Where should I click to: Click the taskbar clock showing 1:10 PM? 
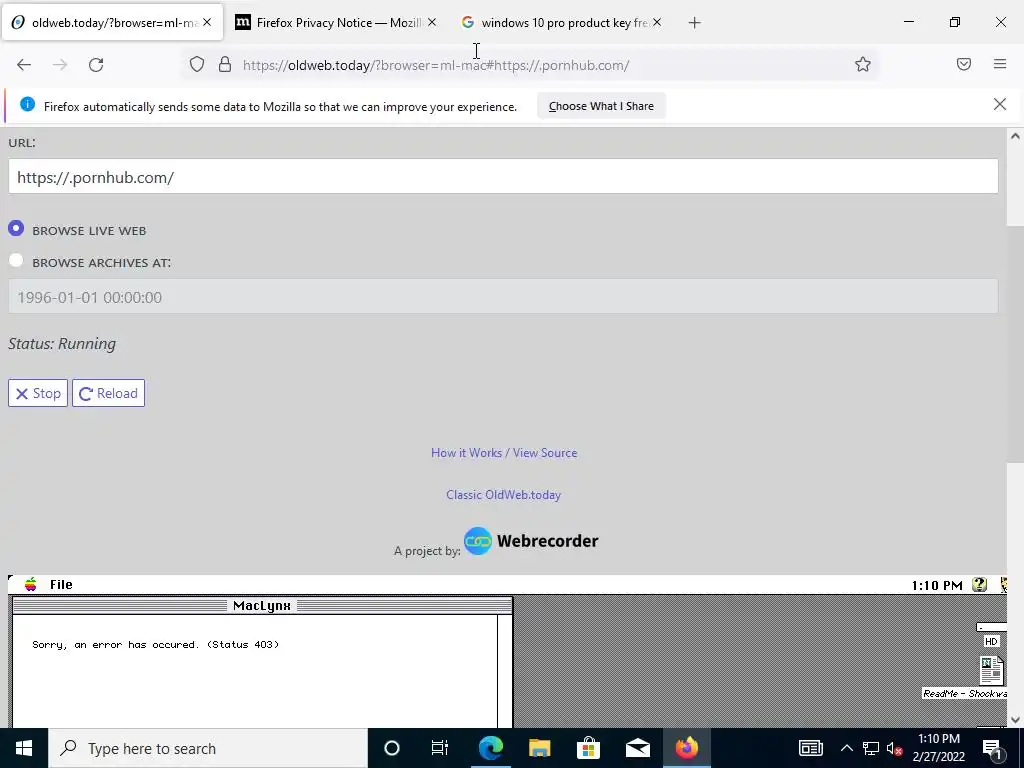pyautogui.click(x=938, y=748)
